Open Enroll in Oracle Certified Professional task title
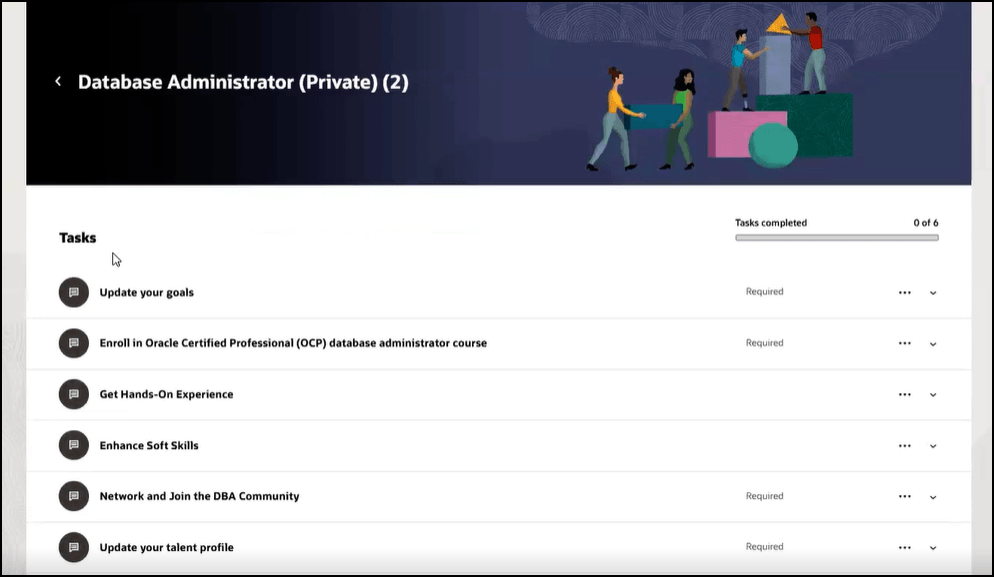The image size is (994, 577). point(293,343)
